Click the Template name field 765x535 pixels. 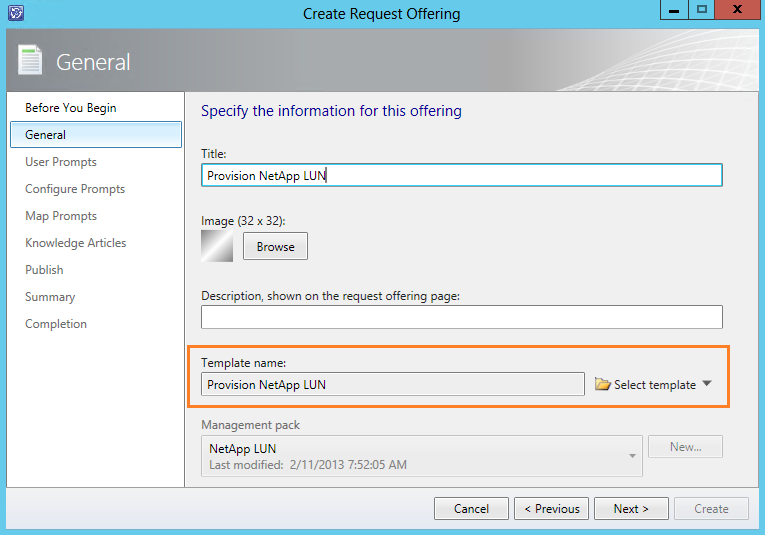pyautogui.click(x=393, y=384)
